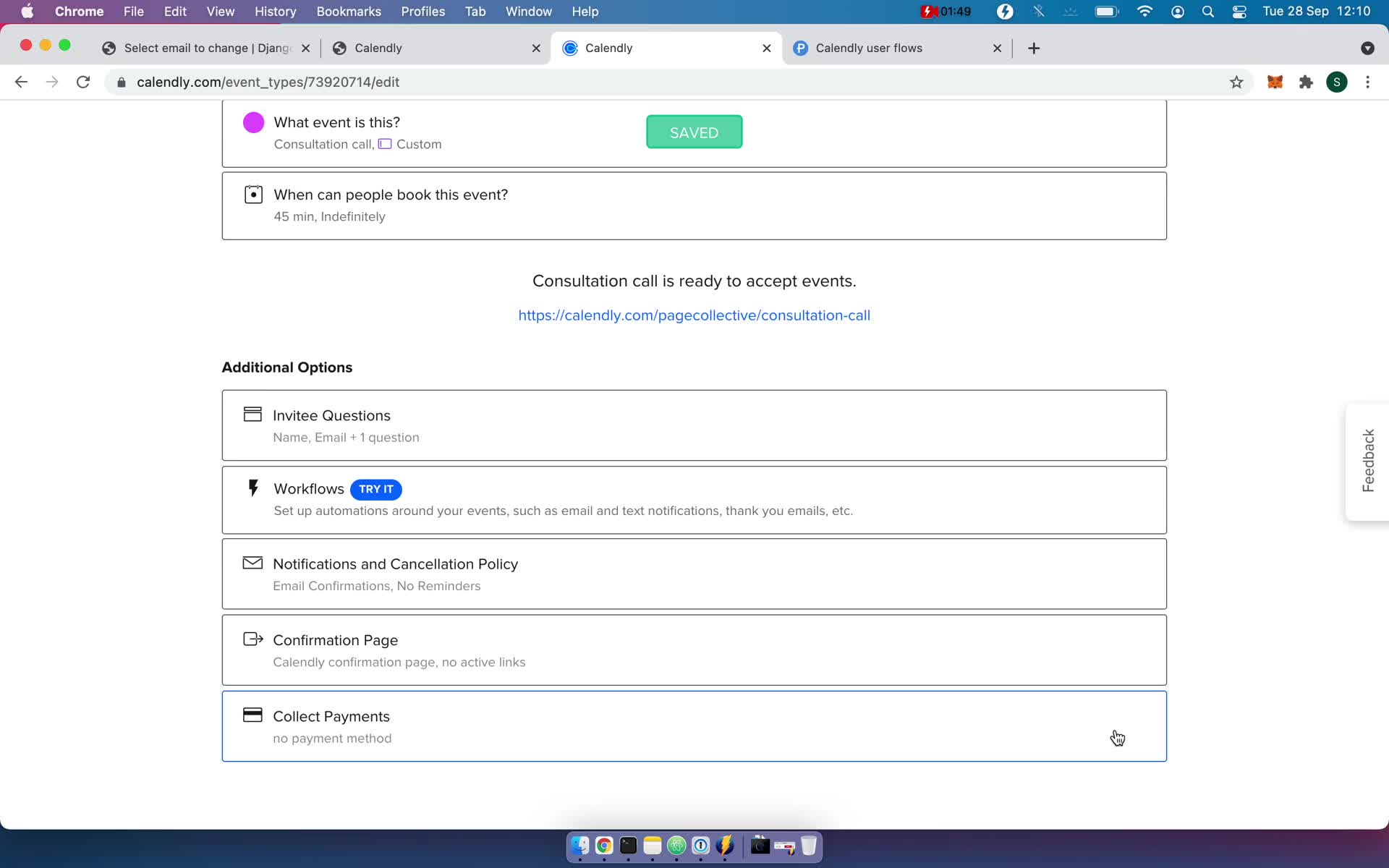Toggle the Confirmation Page section open

tap(694, 649)
